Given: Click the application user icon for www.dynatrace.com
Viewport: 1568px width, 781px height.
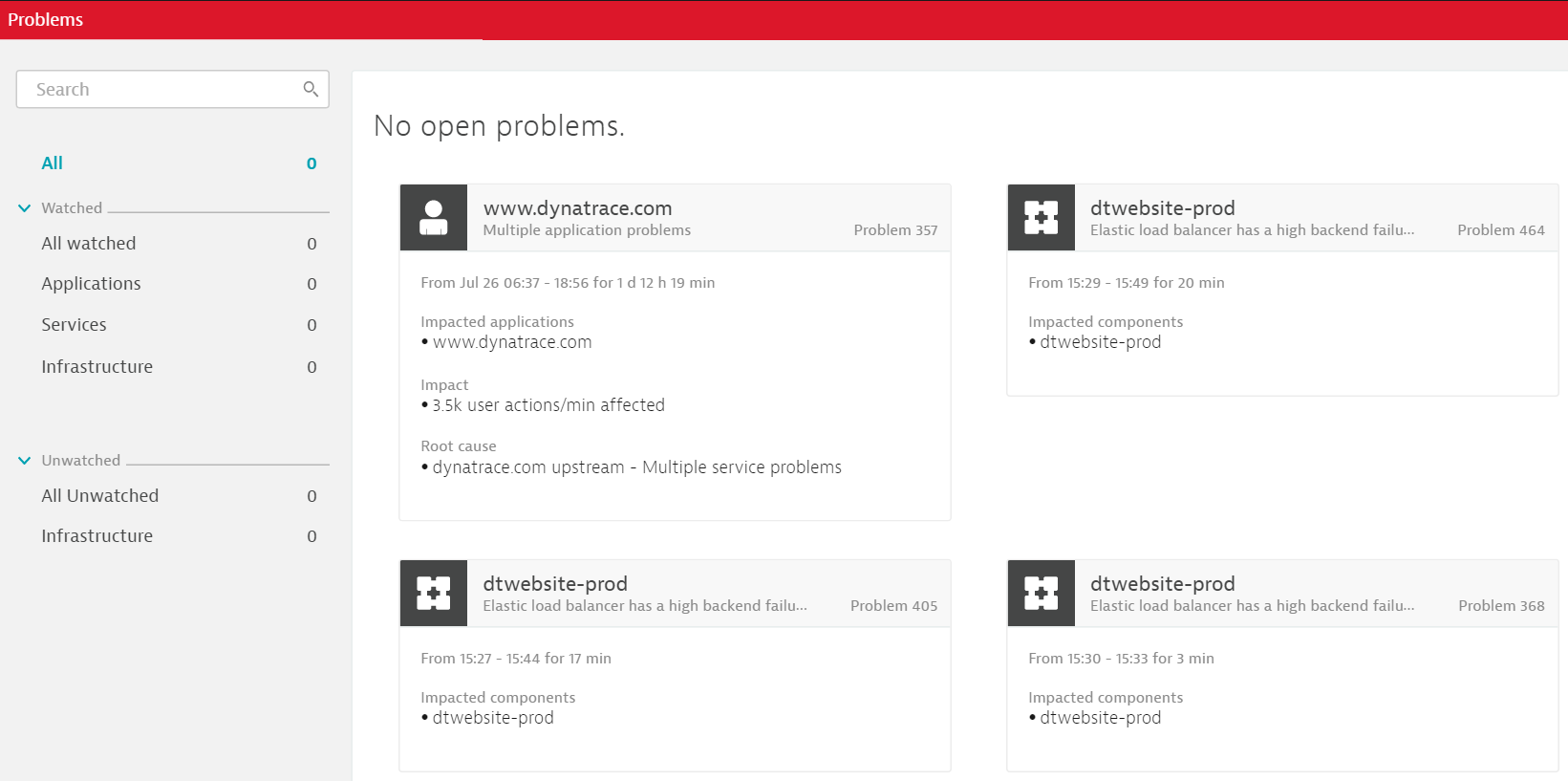Looking at the screenshot, I should pyautogui.click(x=434, y=218).
